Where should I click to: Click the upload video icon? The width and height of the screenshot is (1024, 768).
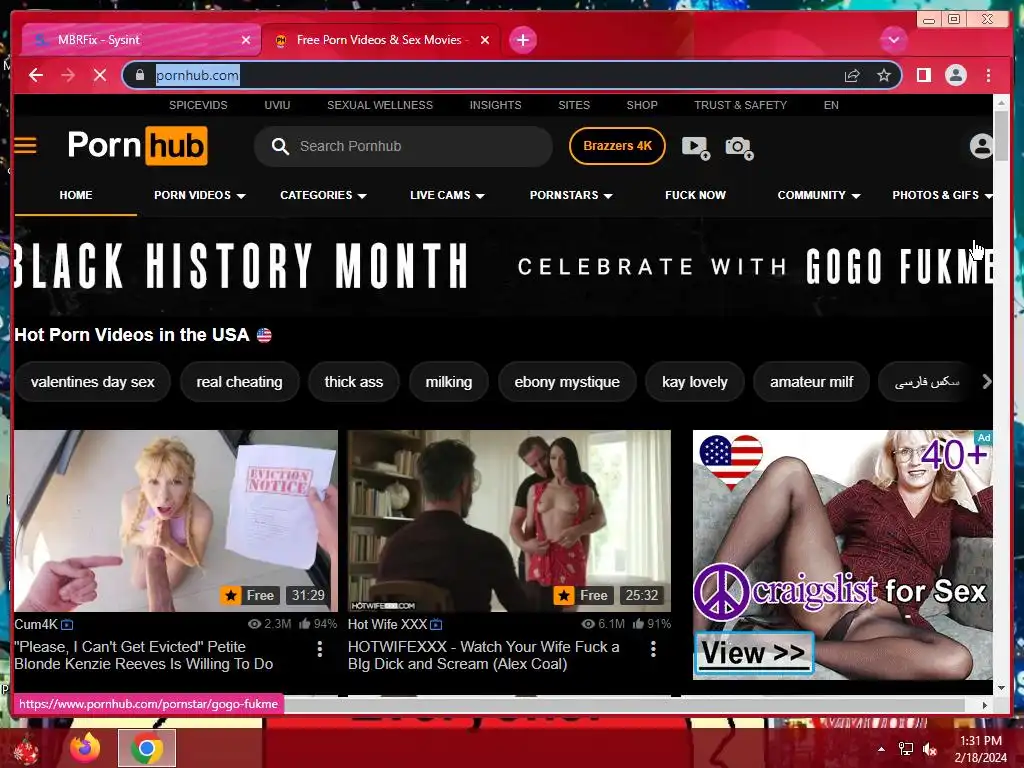click(696, 148)
